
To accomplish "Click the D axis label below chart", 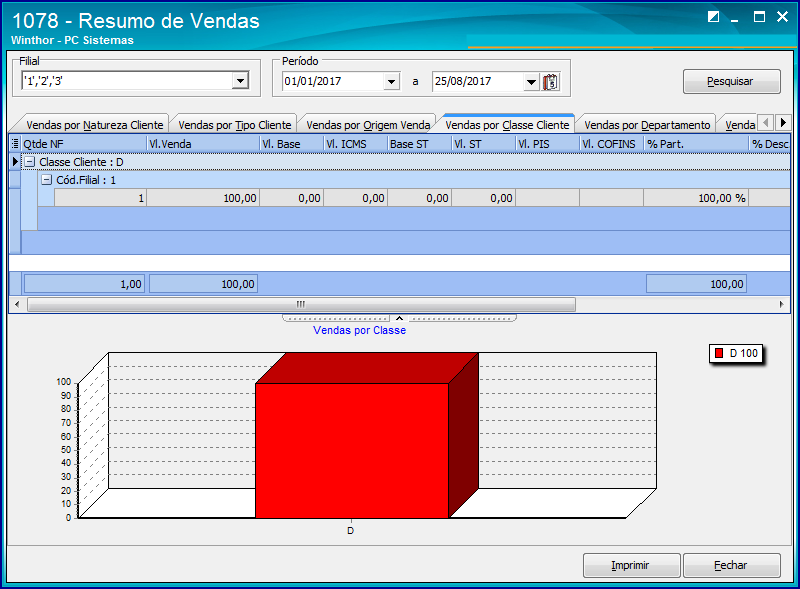I will pyautogui.click(x=351, y=531).
